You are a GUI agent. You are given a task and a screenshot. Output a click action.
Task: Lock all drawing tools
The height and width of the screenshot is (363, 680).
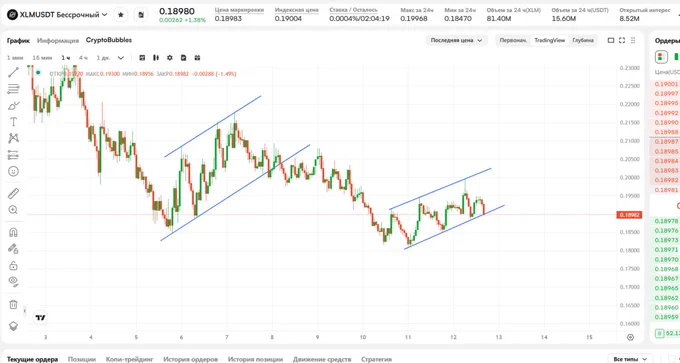tap(13, 265)
